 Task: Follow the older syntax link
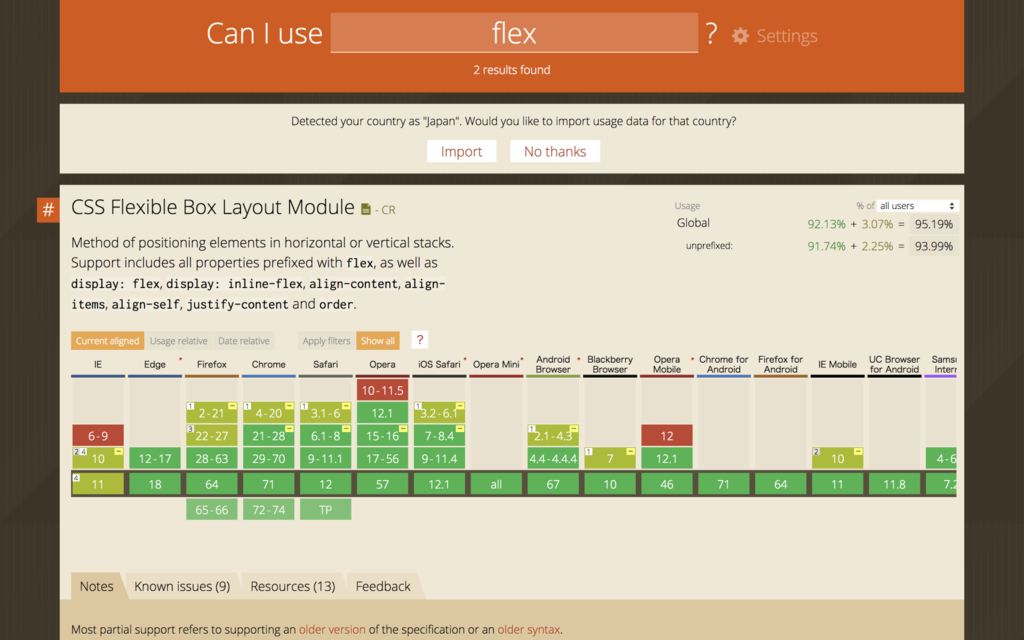pyautogui.click(x=528, y=630)
